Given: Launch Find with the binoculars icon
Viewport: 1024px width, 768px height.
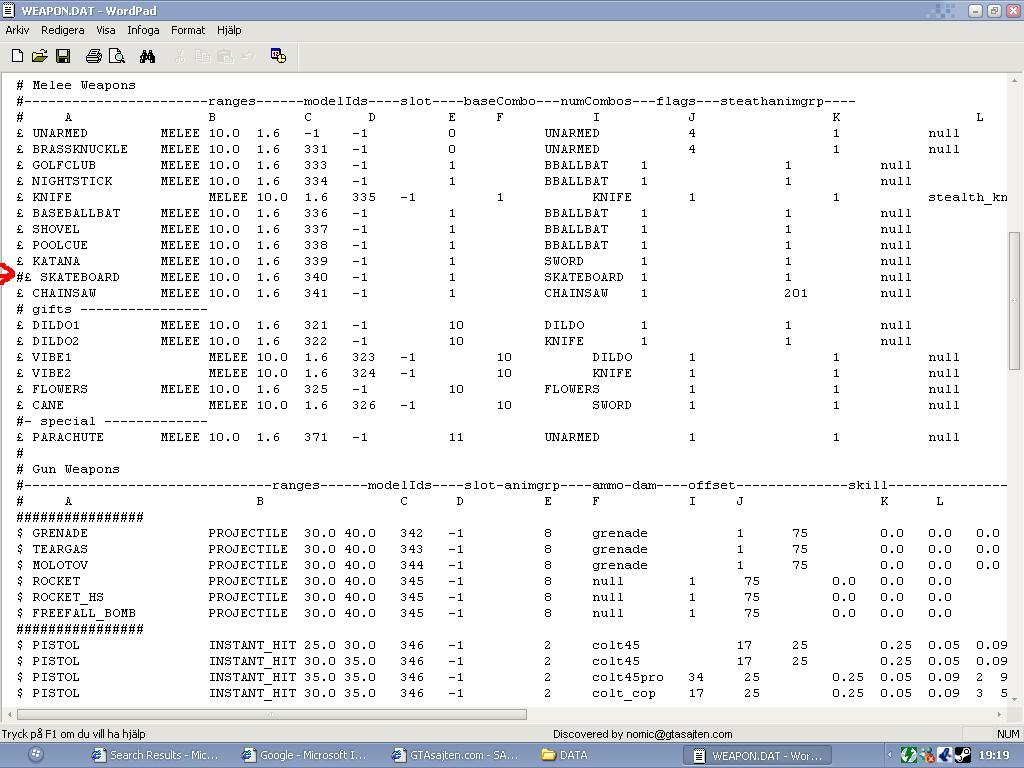Looking at the screenshot, I should pyautogui.click(x=148, y=56).
